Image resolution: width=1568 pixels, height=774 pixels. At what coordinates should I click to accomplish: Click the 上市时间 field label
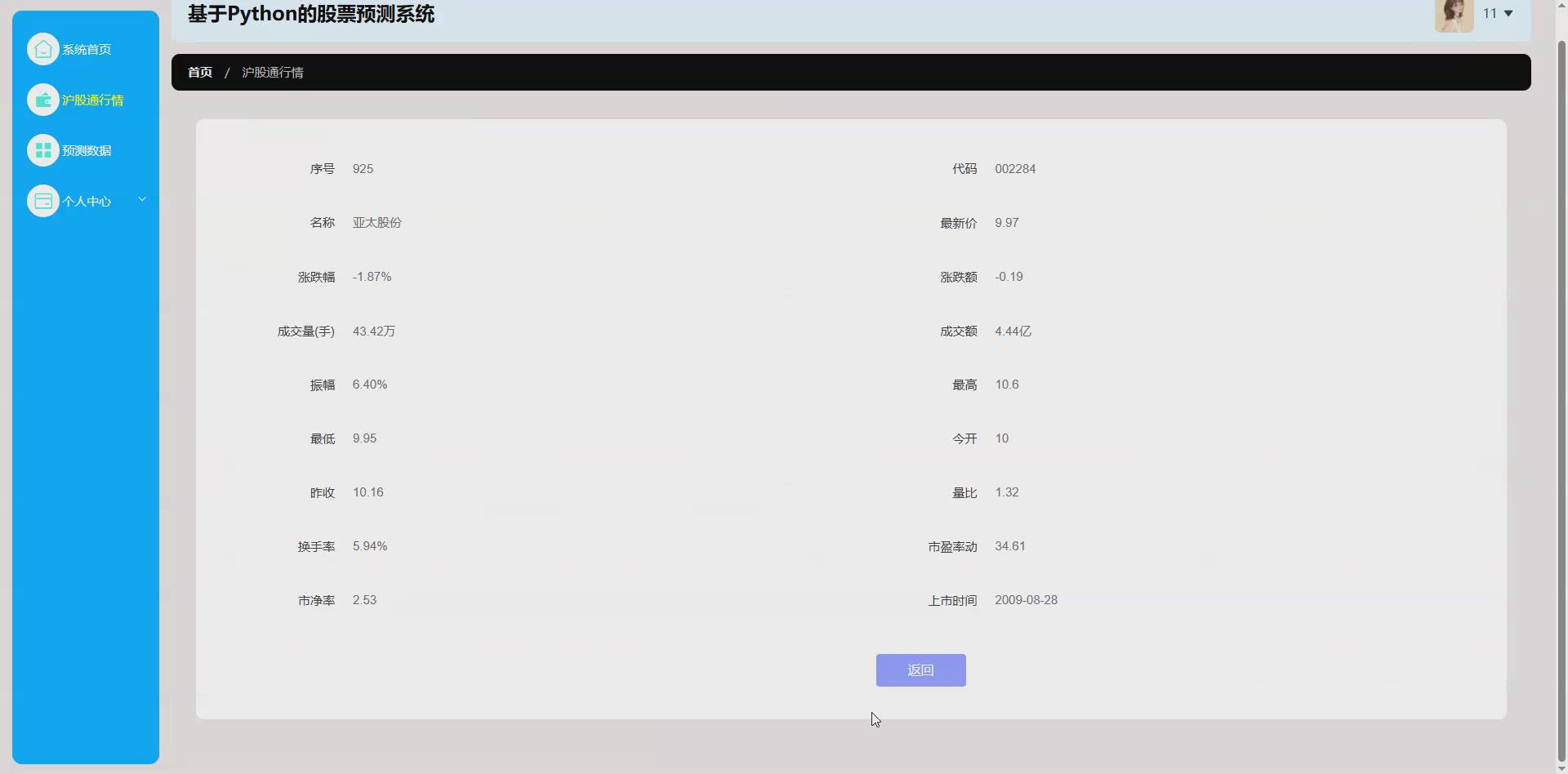(x=952, y=601)
